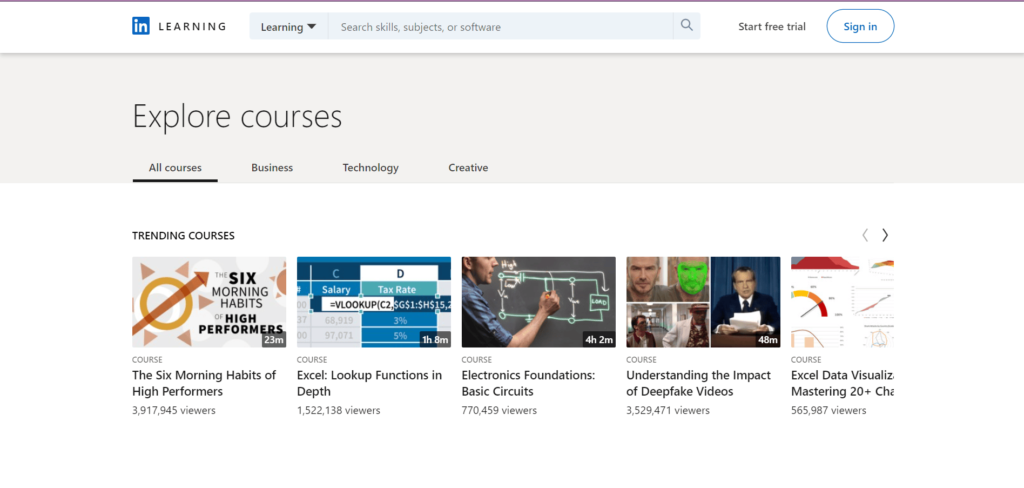Screen dimensions: 1024x488
Task: Switch to the Technology tab
Action: [370, 168]
